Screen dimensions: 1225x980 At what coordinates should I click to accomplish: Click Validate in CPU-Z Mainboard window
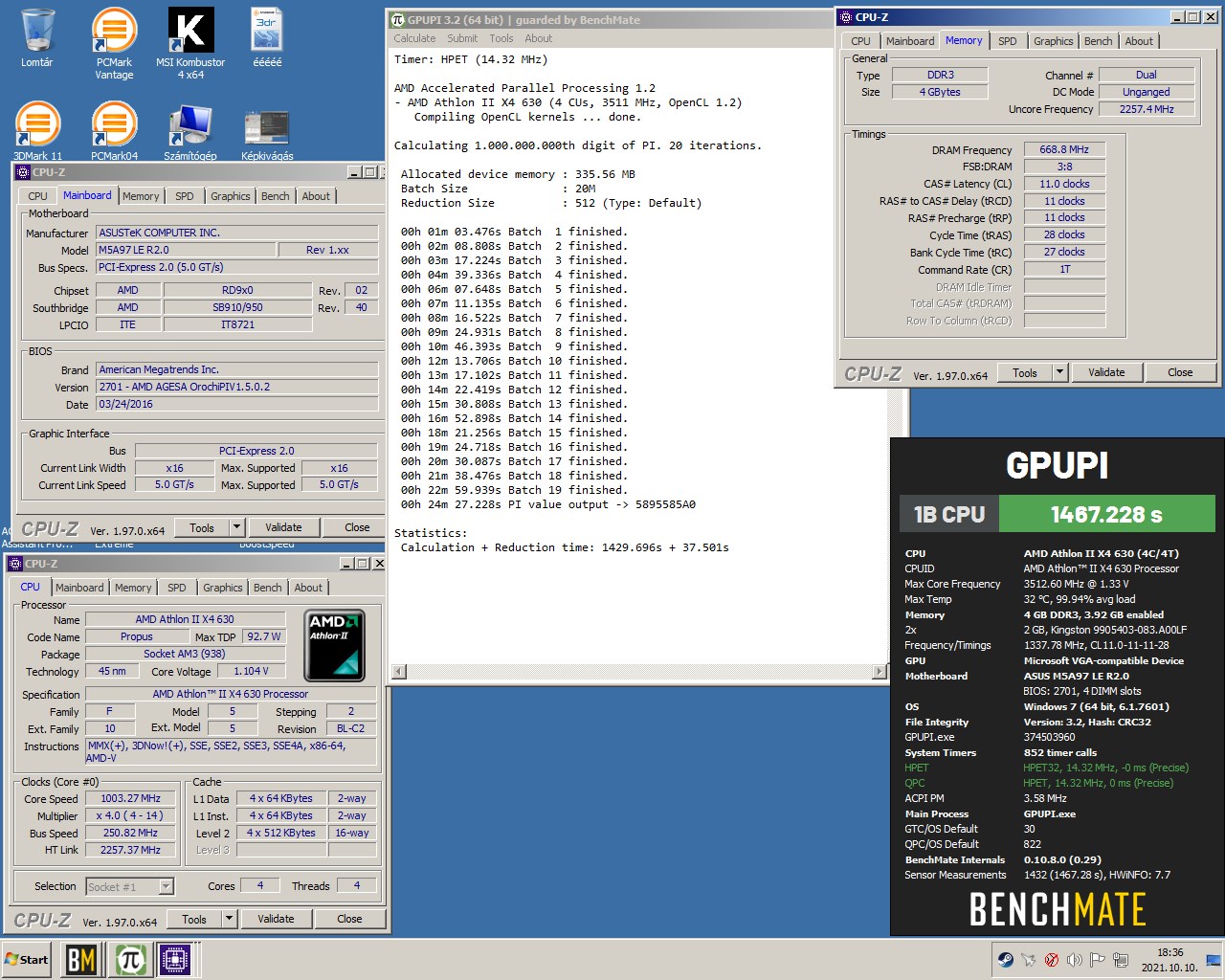(283, 527)
